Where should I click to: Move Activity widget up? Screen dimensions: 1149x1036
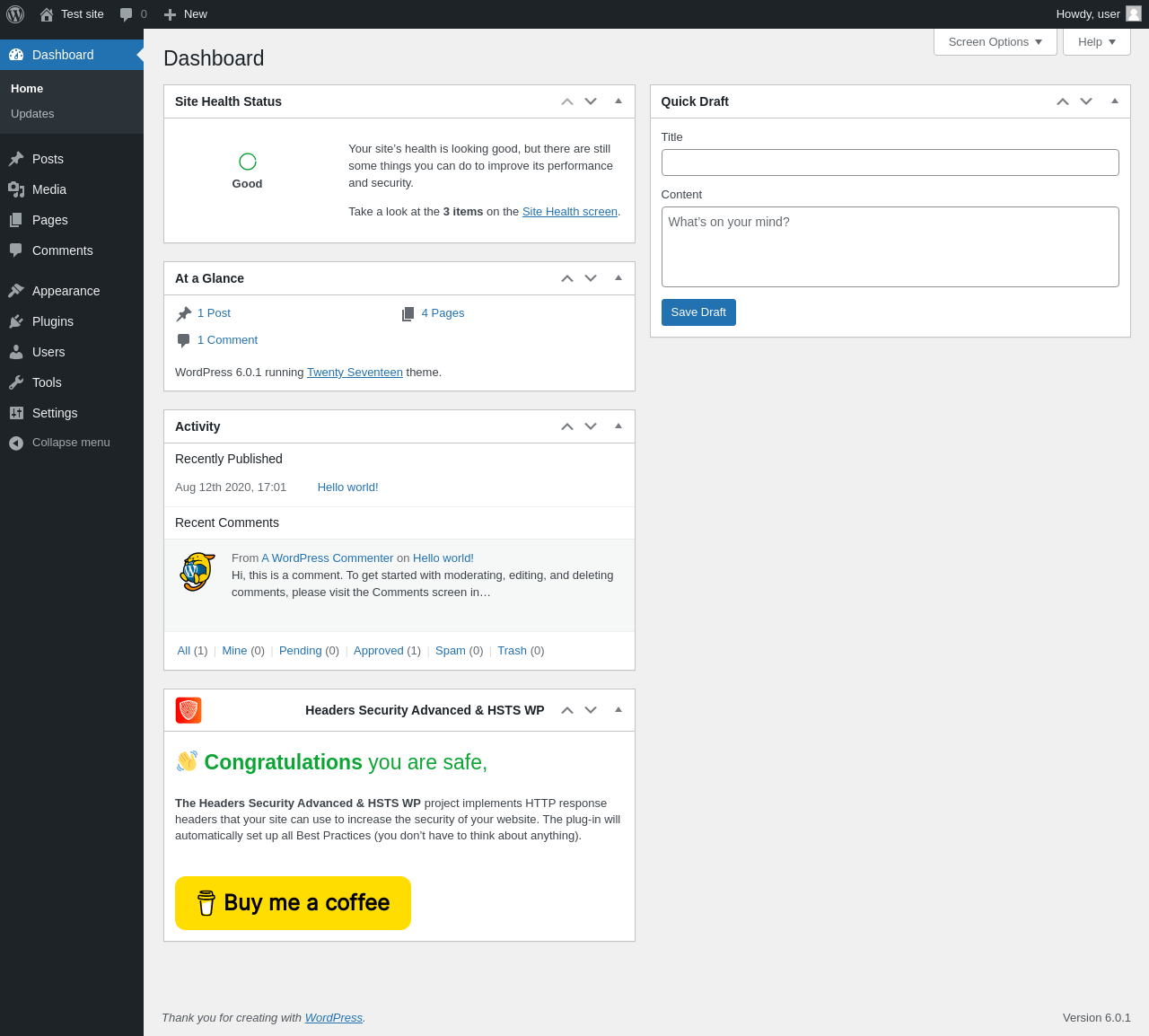point(567,426)
